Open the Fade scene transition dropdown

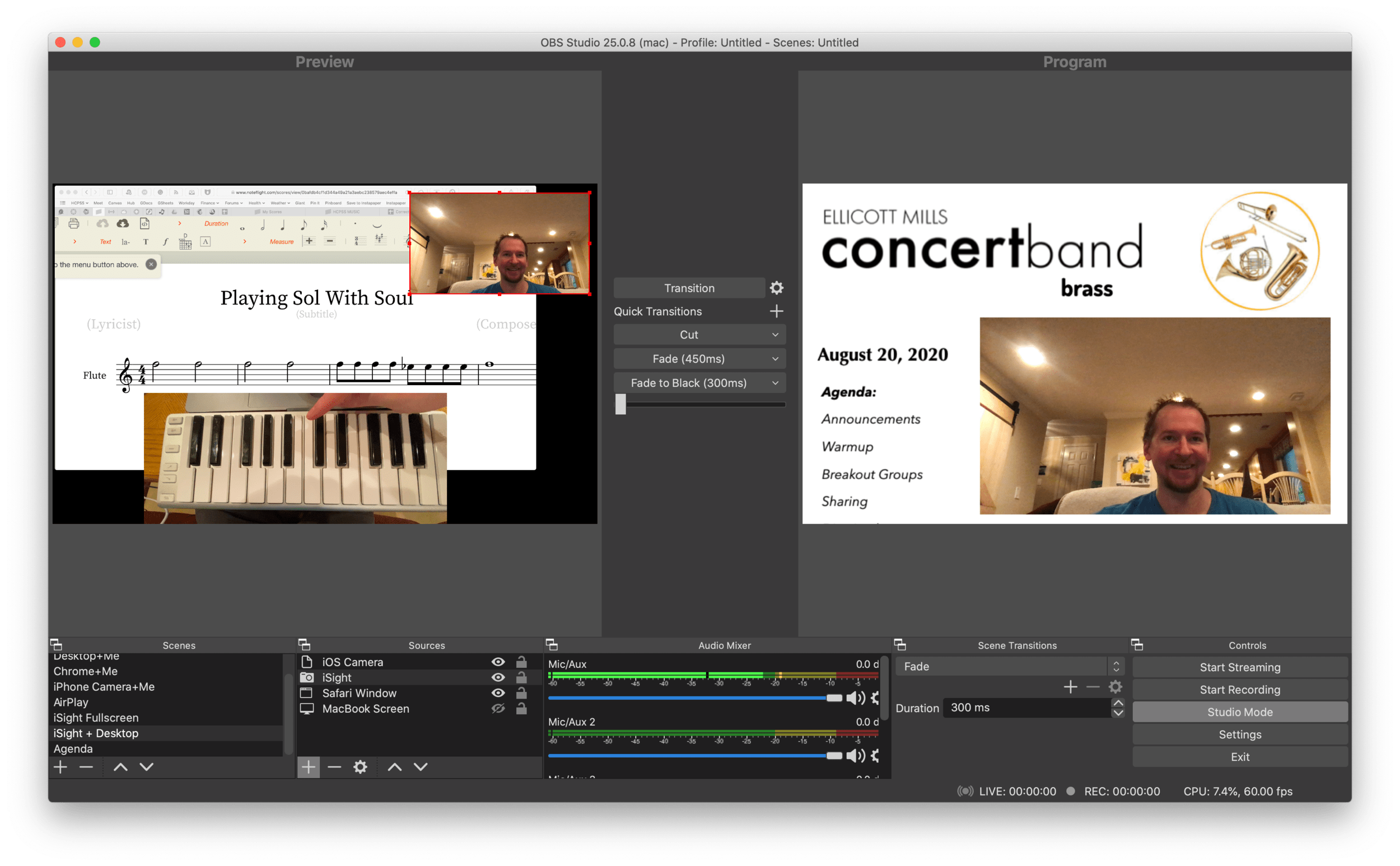[x=1117, y=666]
